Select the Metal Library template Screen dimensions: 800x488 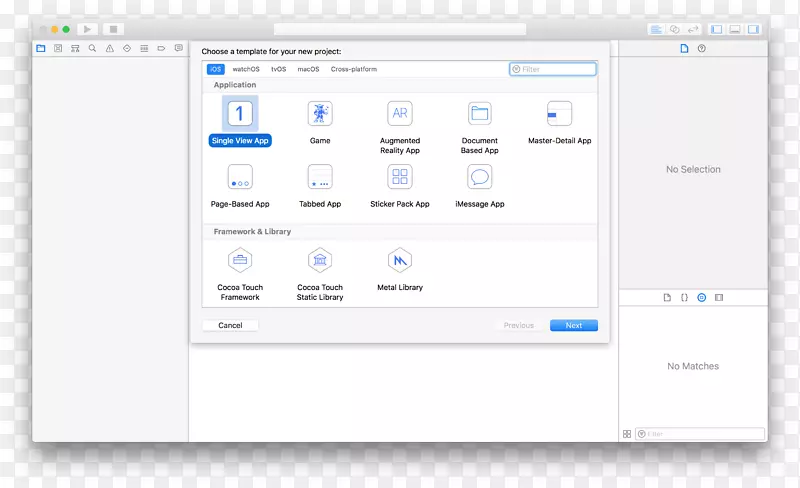tap(400, 269)
